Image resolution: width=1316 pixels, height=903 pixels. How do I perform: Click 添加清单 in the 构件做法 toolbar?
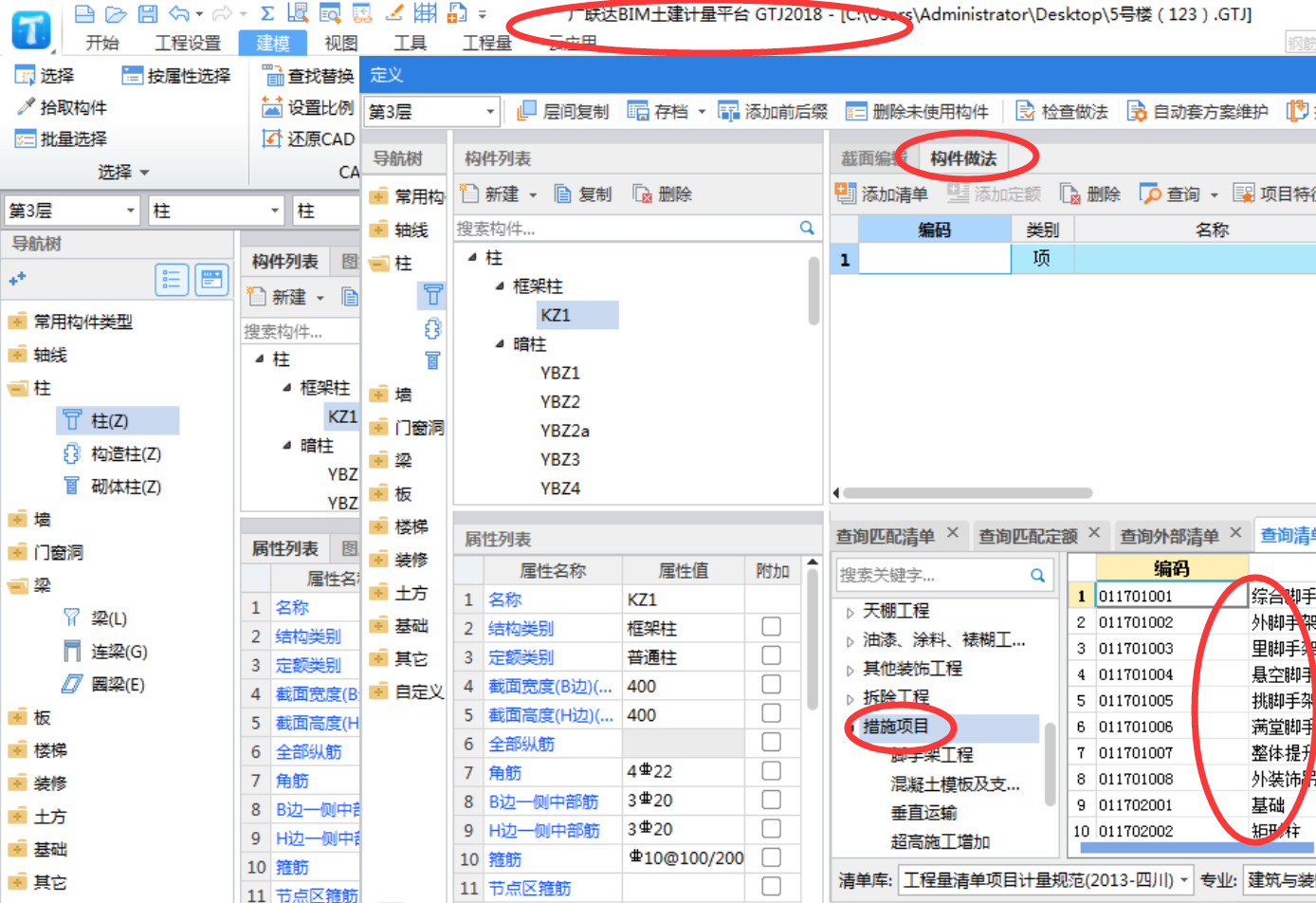(882, 193)
